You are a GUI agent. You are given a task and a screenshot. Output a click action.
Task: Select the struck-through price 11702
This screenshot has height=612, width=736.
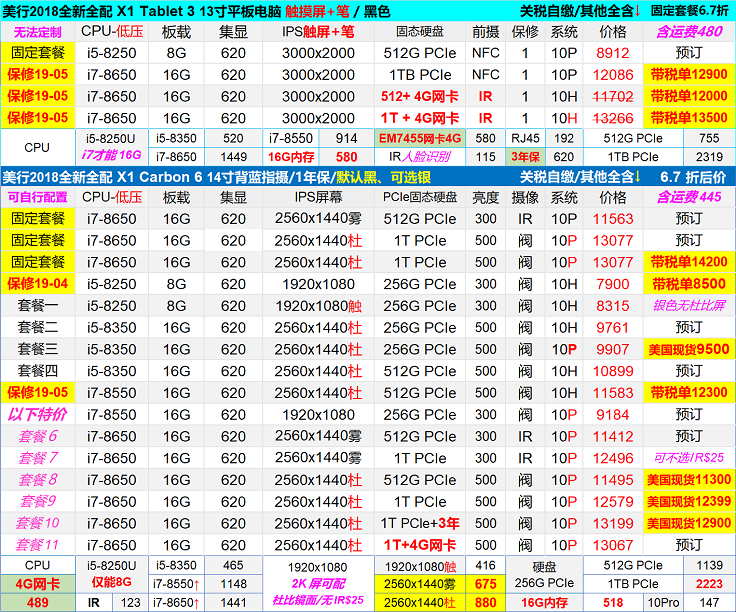[613, 97]
